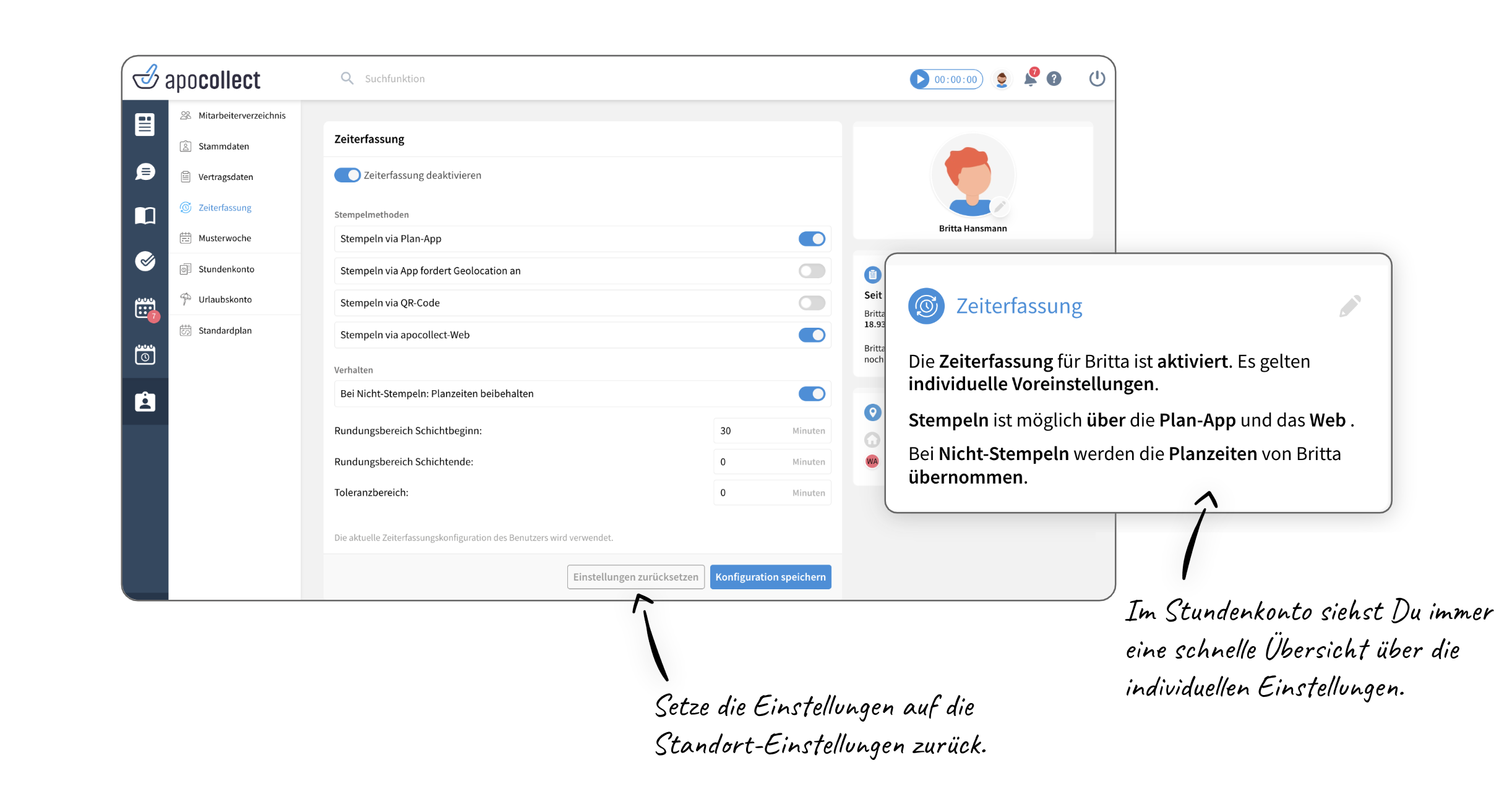Open the checkmark tasks sidebar icon

(145, 261)
